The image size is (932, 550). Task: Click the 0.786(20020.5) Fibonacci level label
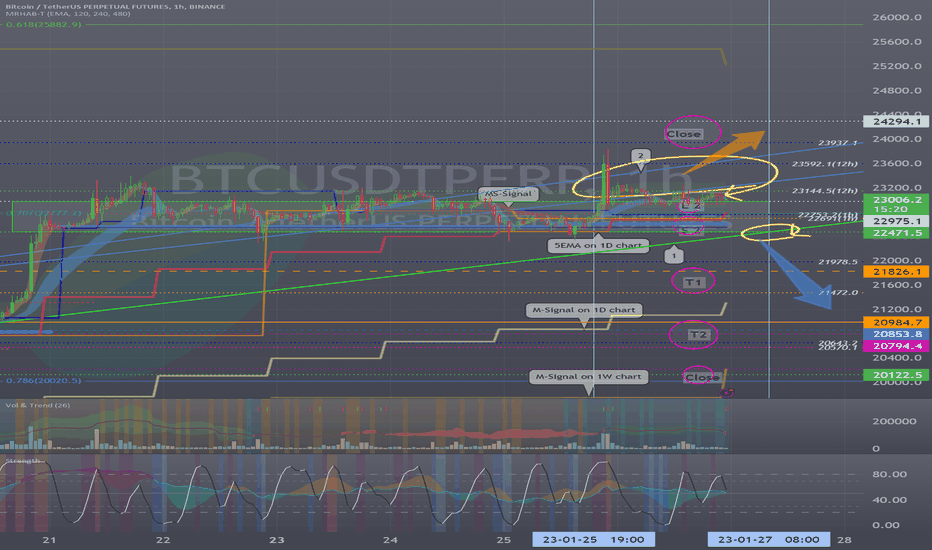[43, 381]
